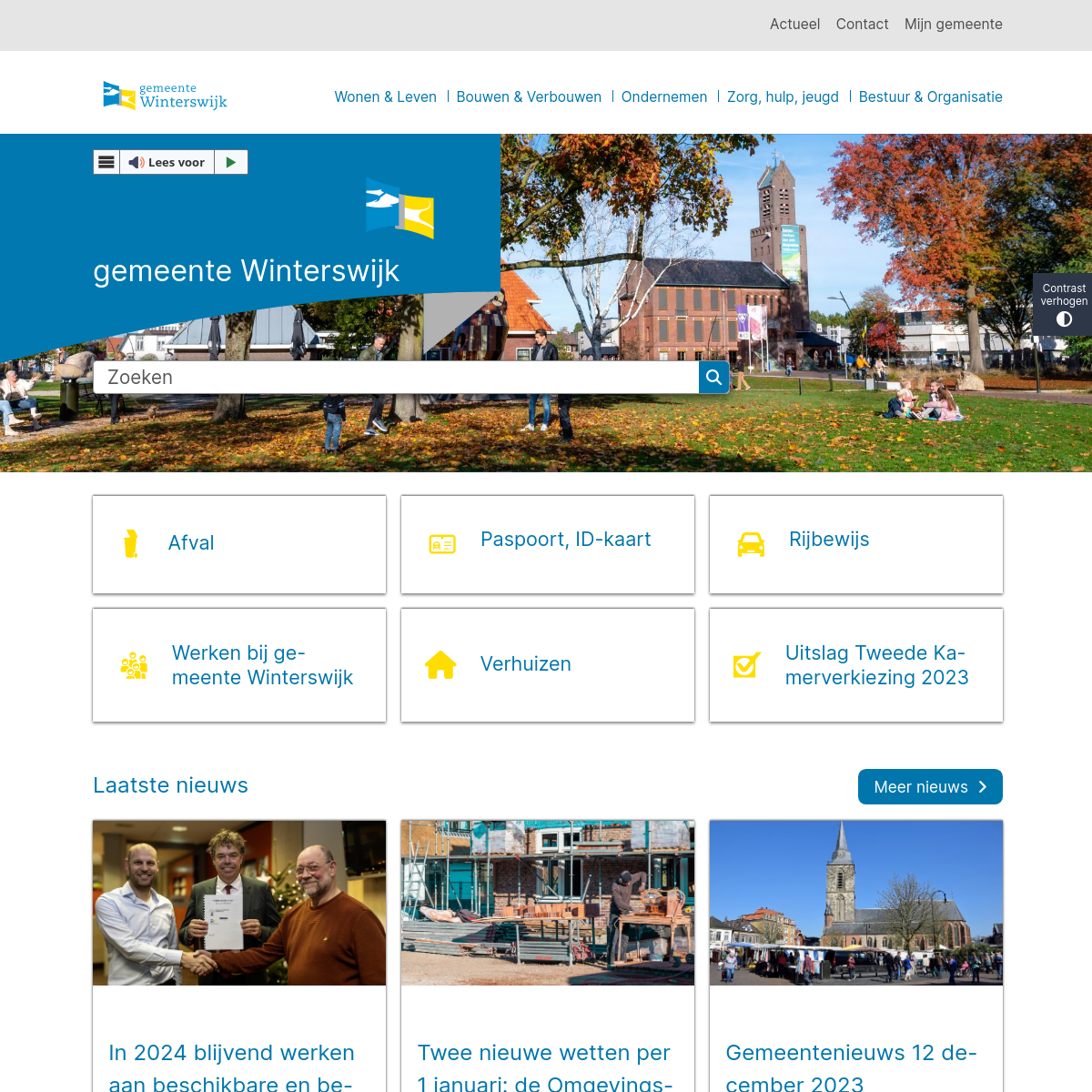
Task: Click the Werken bij gemeente people icon
Action: click(134, 665)
